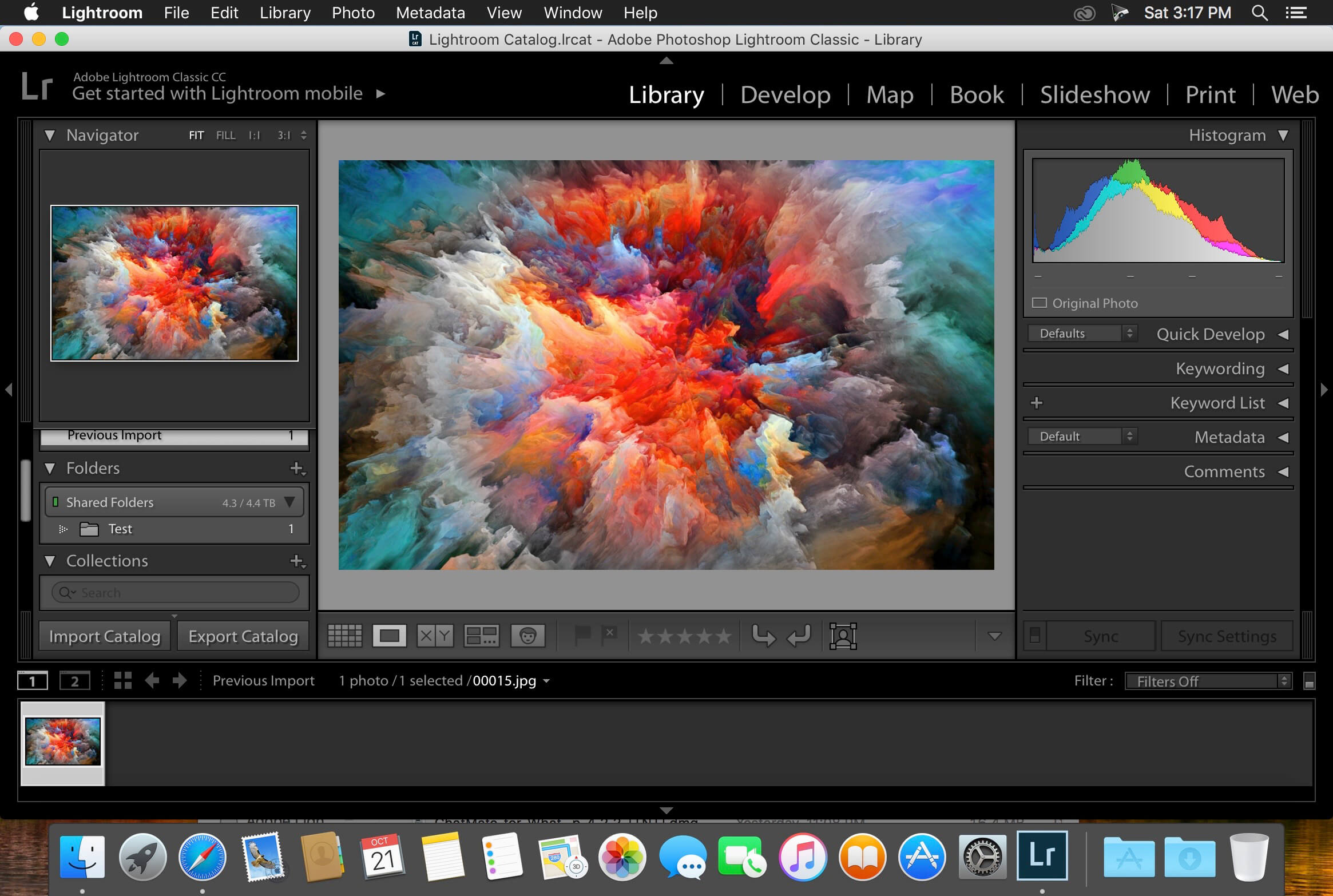
Task: Switch to the Develop module tab
Action: (x=785, y=93)
